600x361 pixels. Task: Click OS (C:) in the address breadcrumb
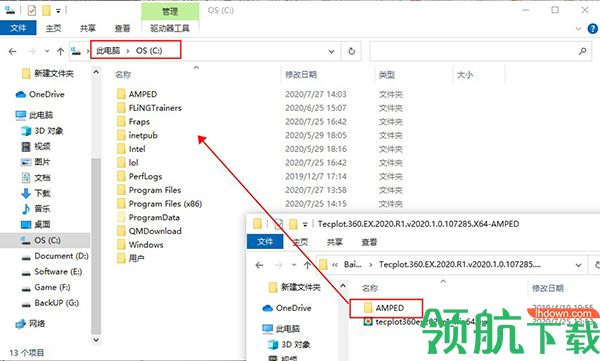point(149,51)
